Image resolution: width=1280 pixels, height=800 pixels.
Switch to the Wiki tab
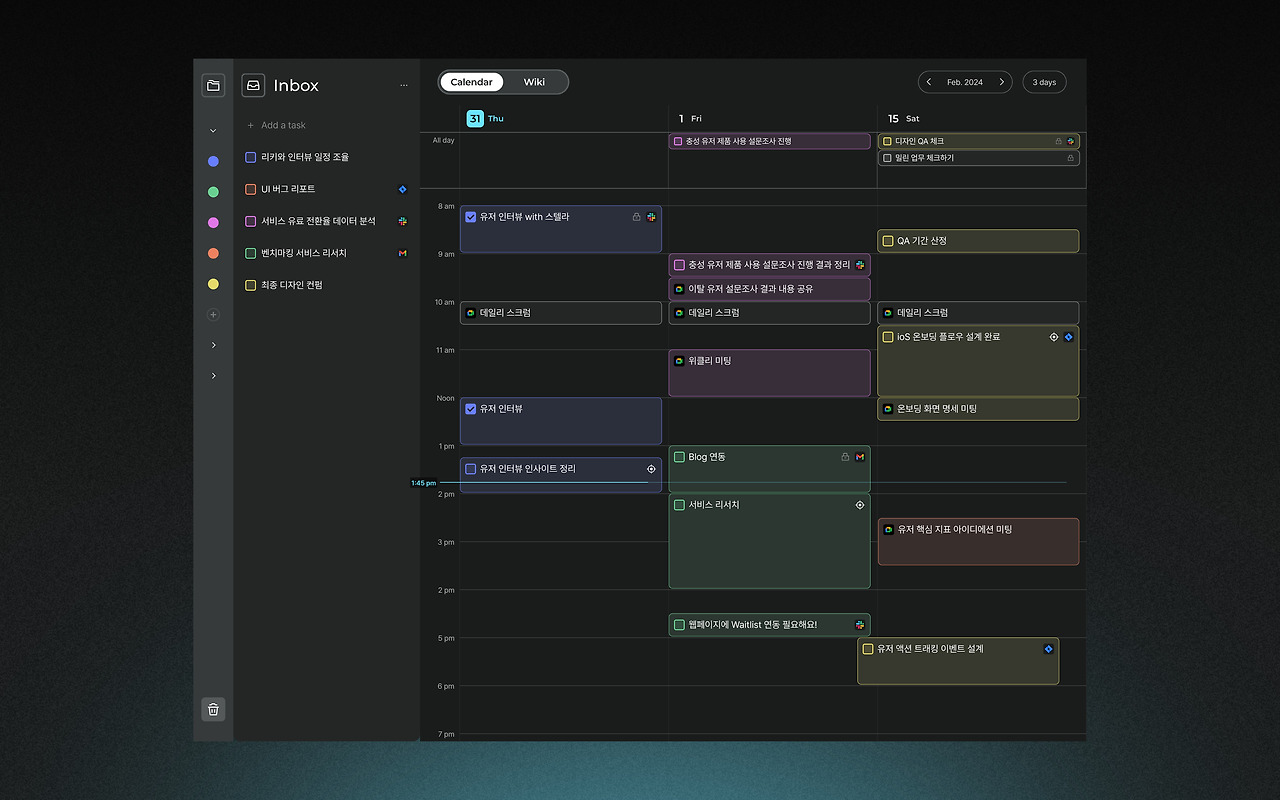[534, 82]
